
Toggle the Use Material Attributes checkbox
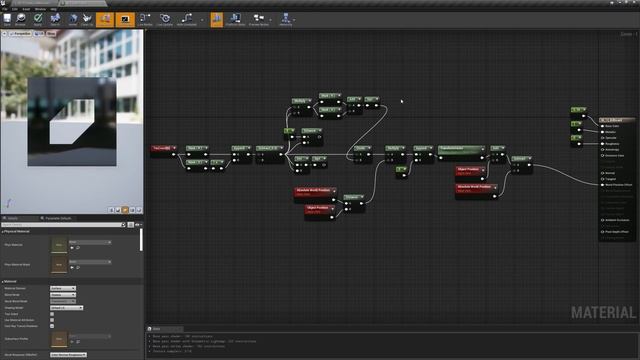52,320
